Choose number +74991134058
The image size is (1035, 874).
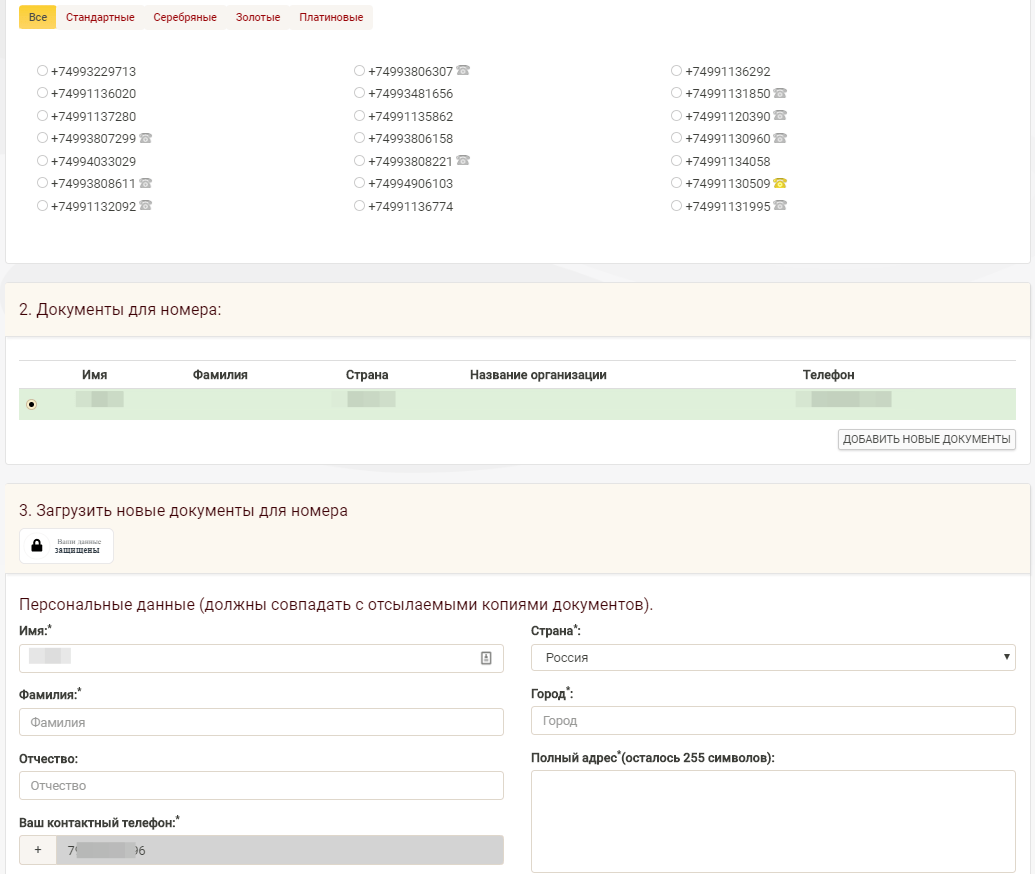point(676,160)
